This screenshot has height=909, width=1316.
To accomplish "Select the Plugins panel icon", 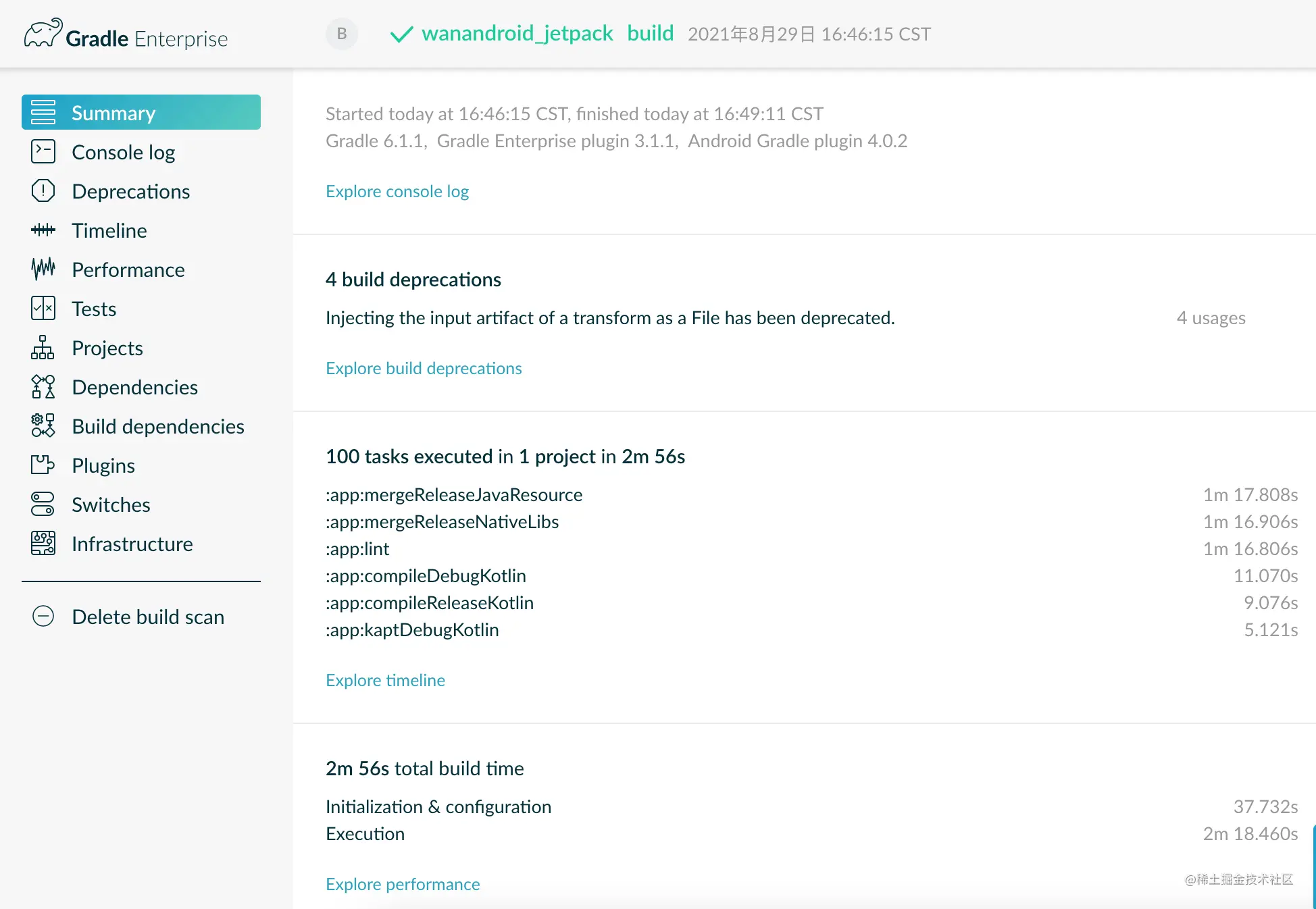I will (43, 465).
